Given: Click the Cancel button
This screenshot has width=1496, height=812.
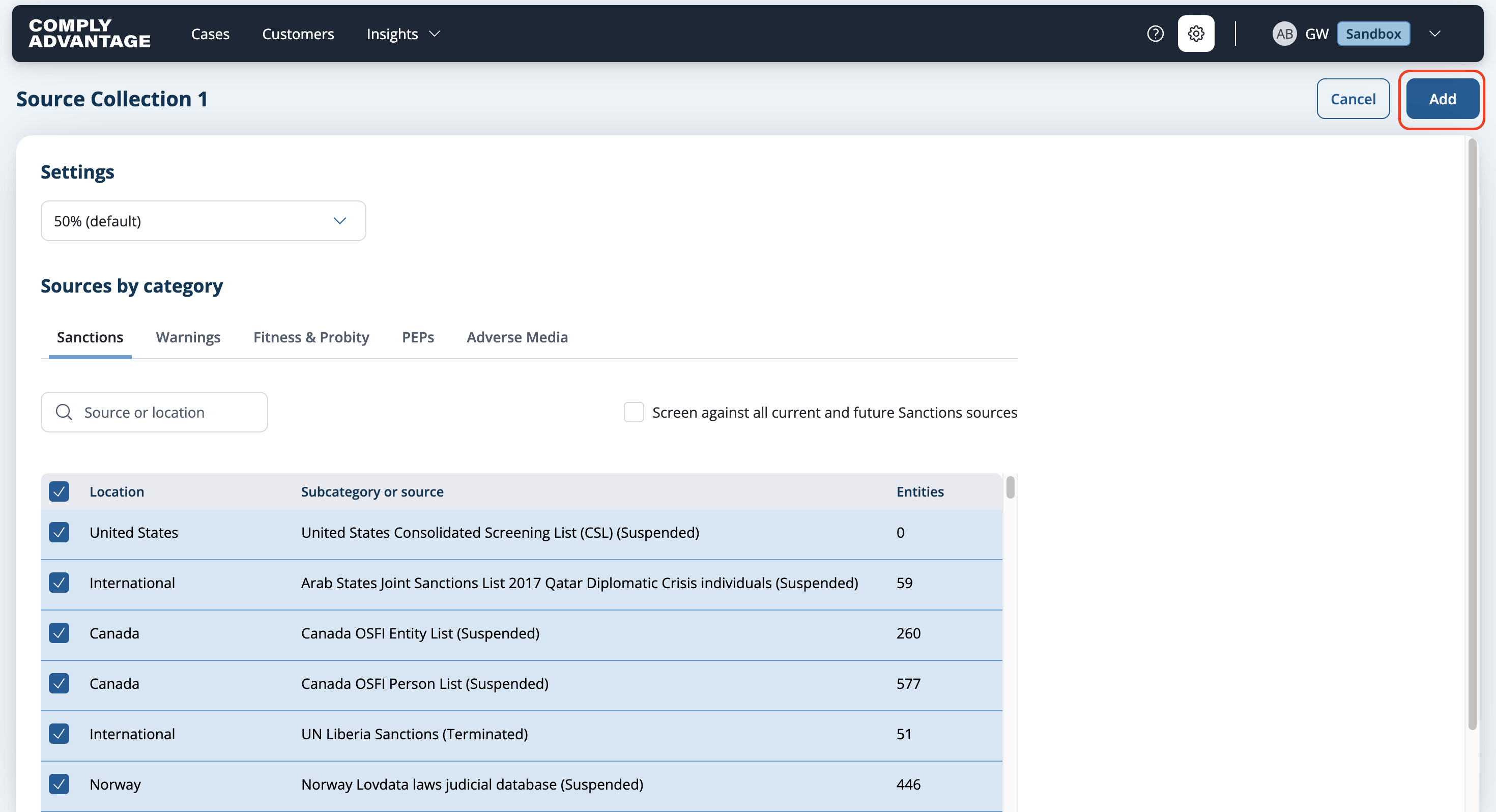Looking at the screenshot, I should tap(1353, 99).
